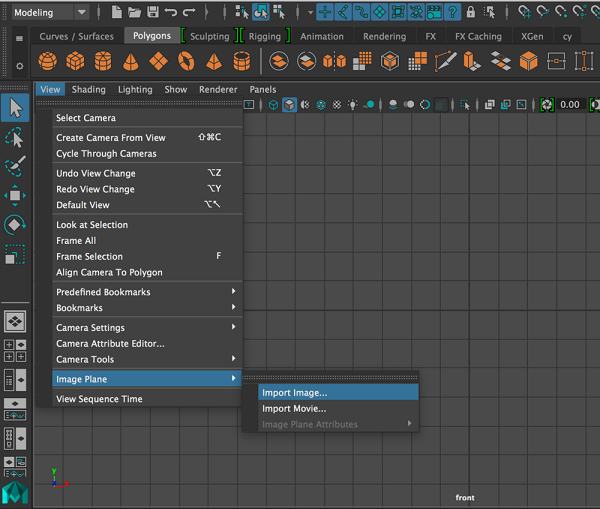Open the Shading panel menu
Viewport: 600px width, 509px height.
click(x=89, y=89)
